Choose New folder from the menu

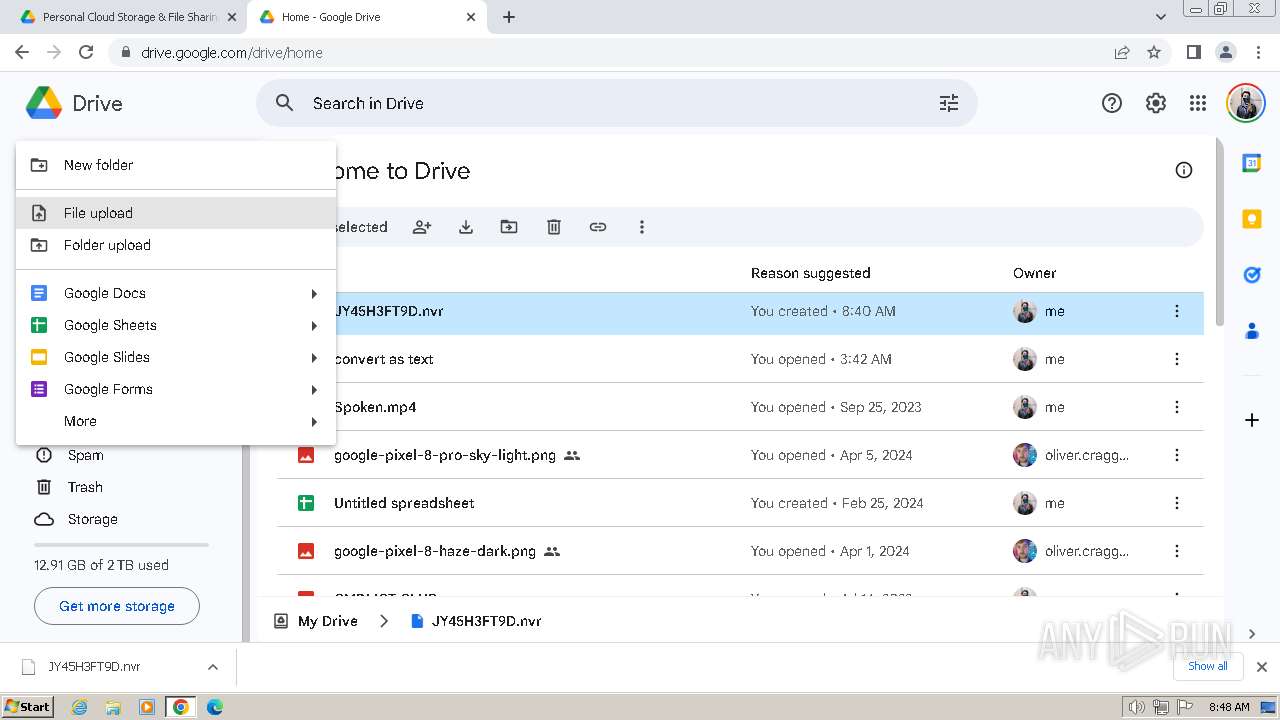click(176, 165)
